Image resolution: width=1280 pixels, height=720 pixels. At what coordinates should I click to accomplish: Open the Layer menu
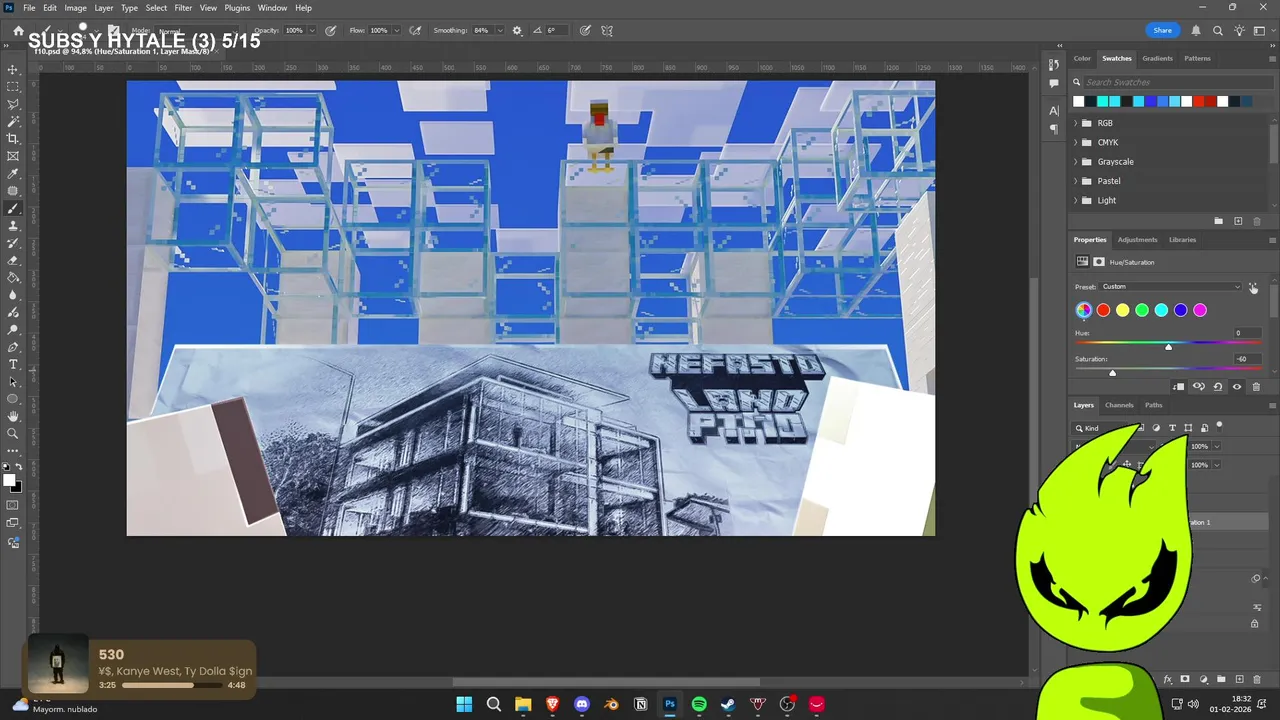click(104, 8)
